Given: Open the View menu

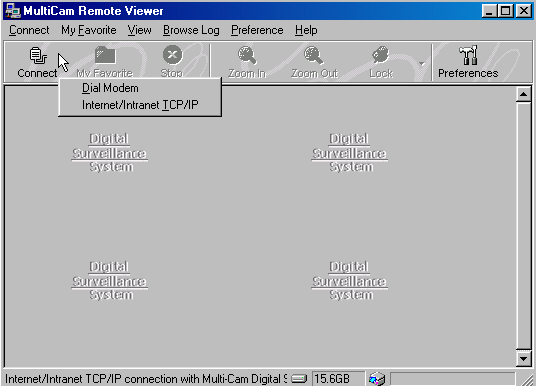Looking at the screenshot, I should tap(139, 30).
